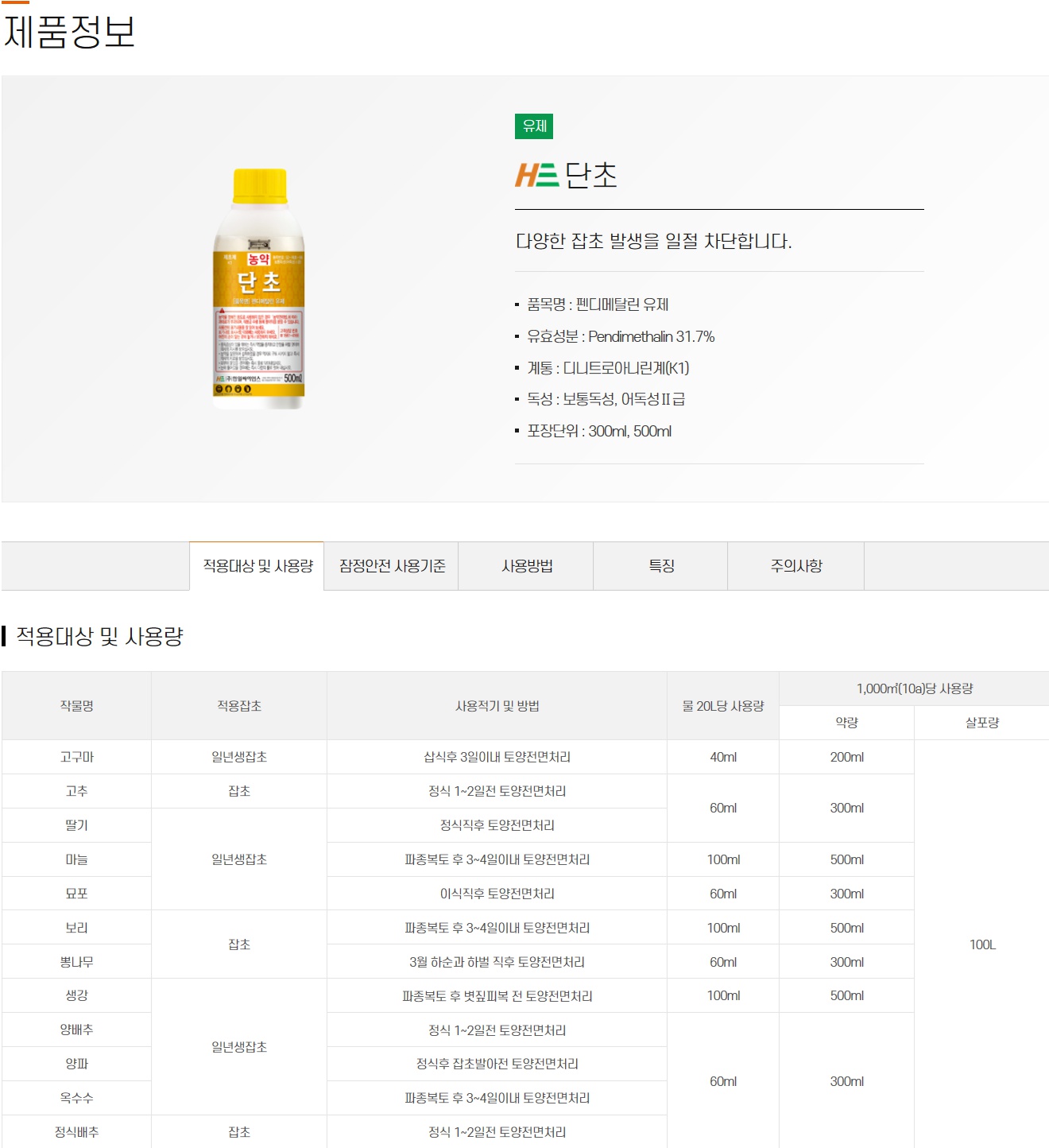This screenshot has width=1049, height=1148.
Task: Select the 고추 crop cell
Action: (x=76, y=791)
